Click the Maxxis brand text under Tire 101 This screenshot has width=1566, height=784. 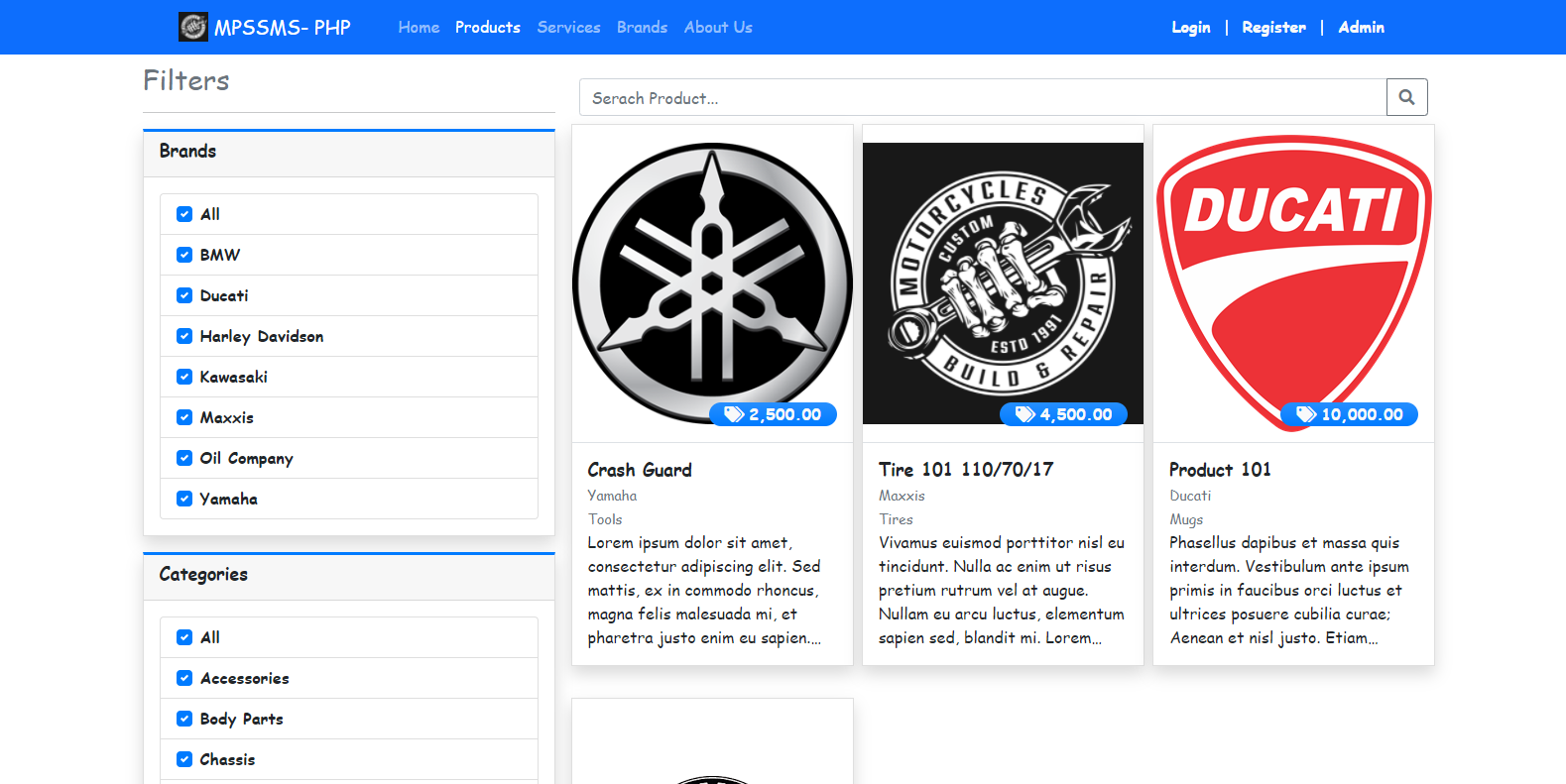pyautogui.click(x=902, y=496)
